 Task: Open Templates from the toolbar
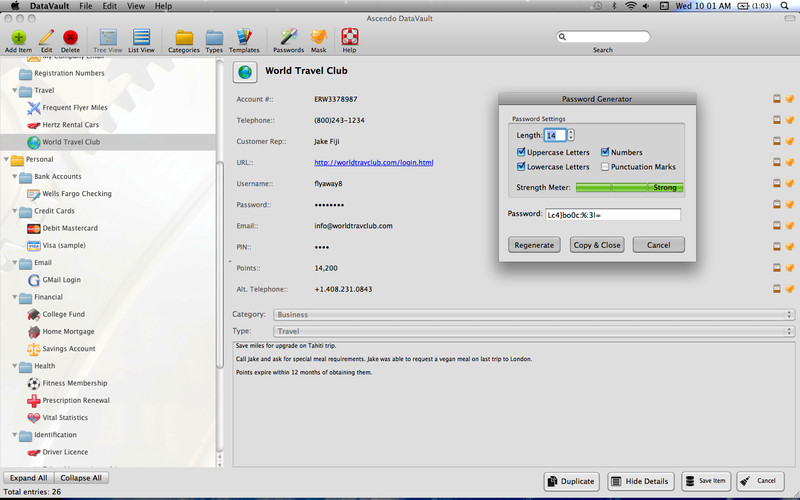[x=244, y=37]
